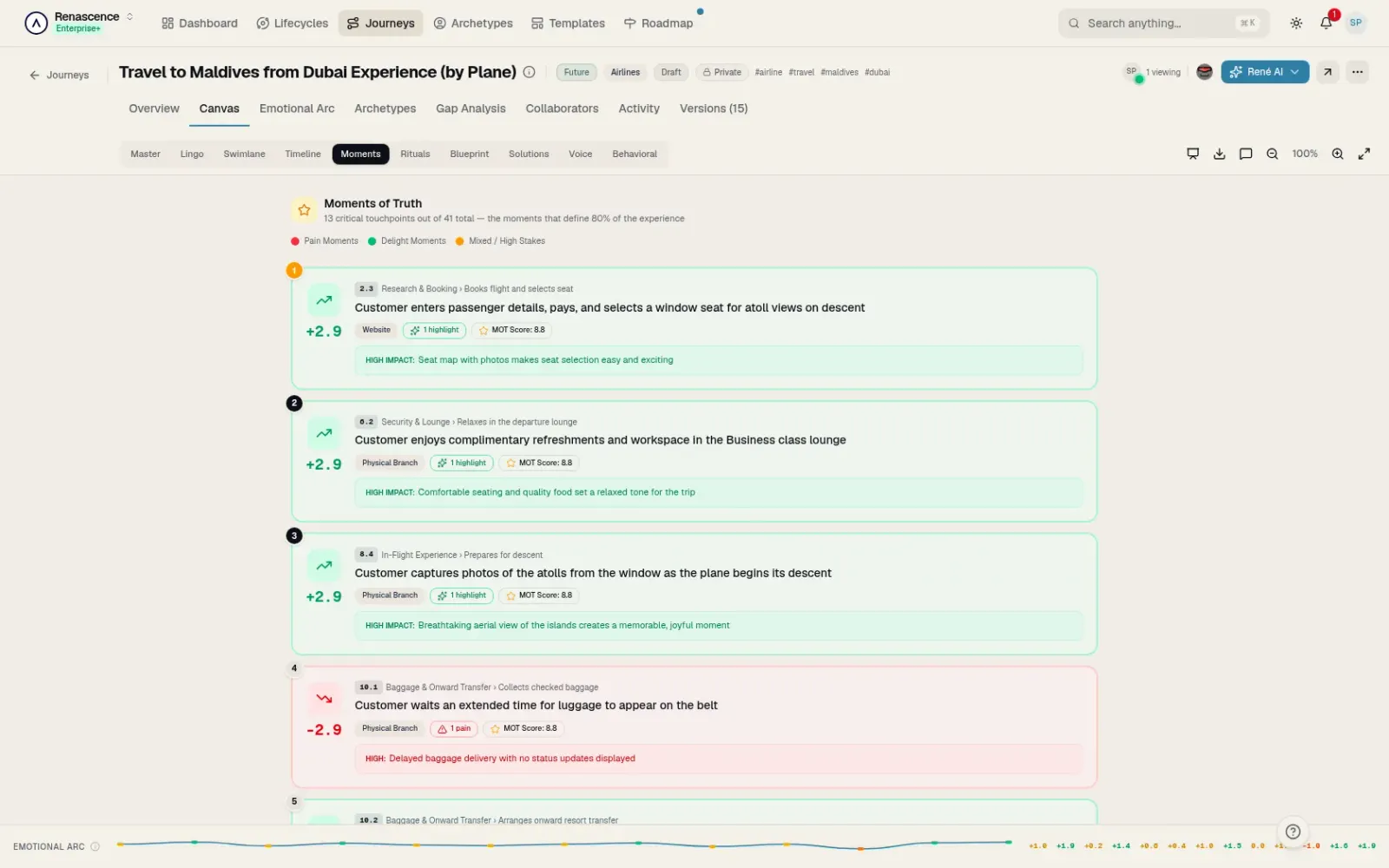Switch to the Emotional Arc tab

pyautogui.click(x=297, y=108)
